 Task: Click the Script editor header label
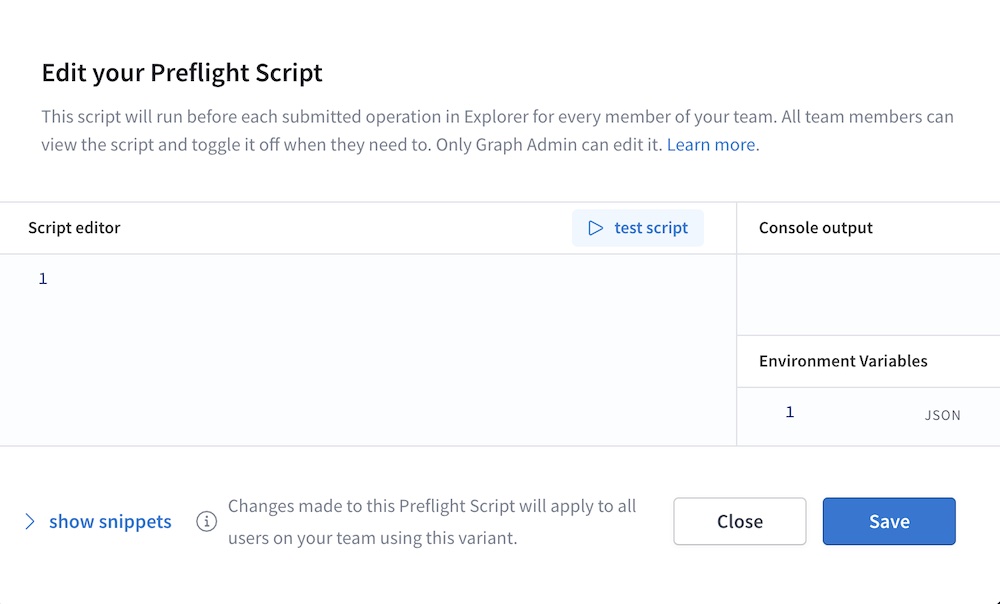[x=74, y=228]
